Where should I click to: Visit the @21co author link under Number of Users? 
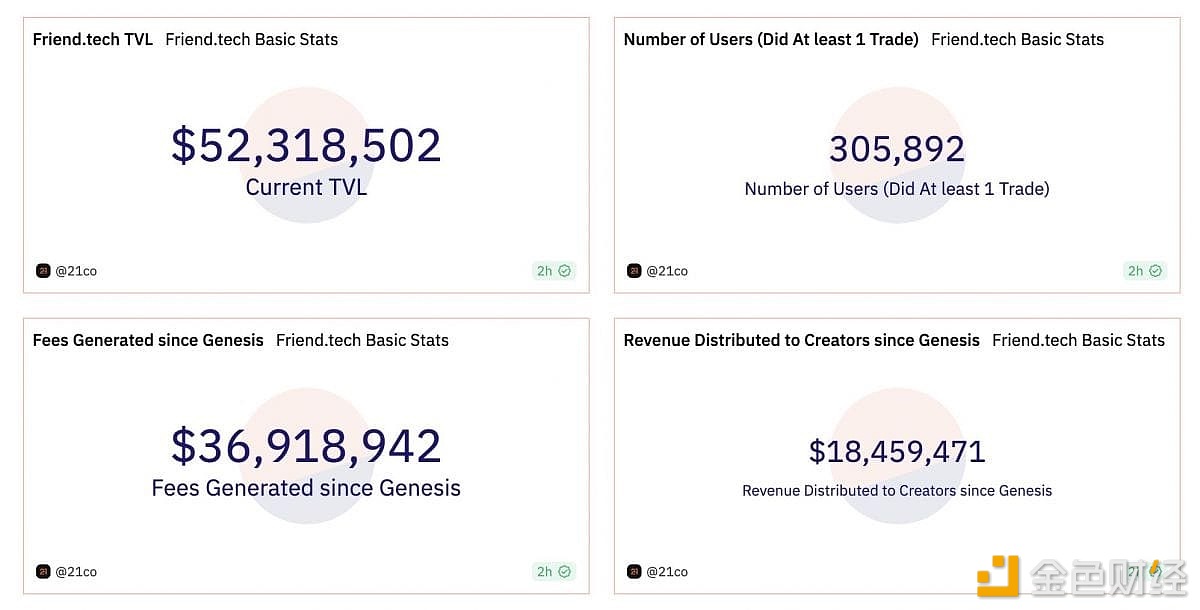[667, 271]
